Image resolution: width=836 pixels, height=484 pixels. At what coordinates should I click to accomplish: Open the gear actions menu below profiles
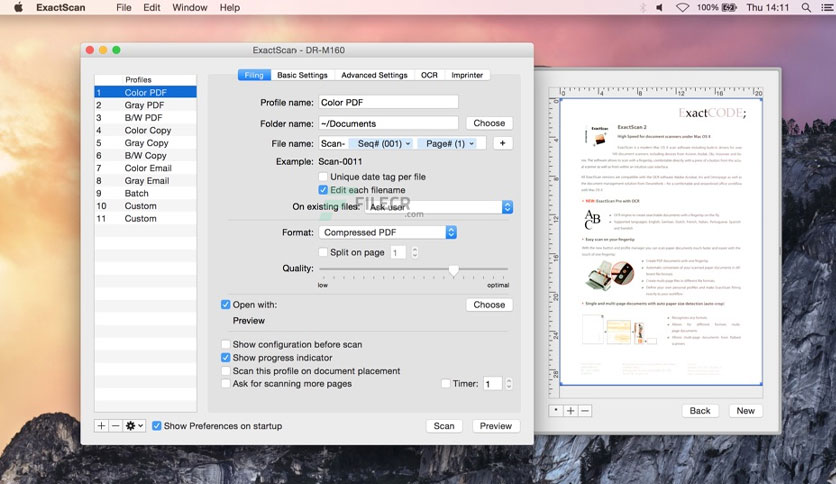coord(134,426)
